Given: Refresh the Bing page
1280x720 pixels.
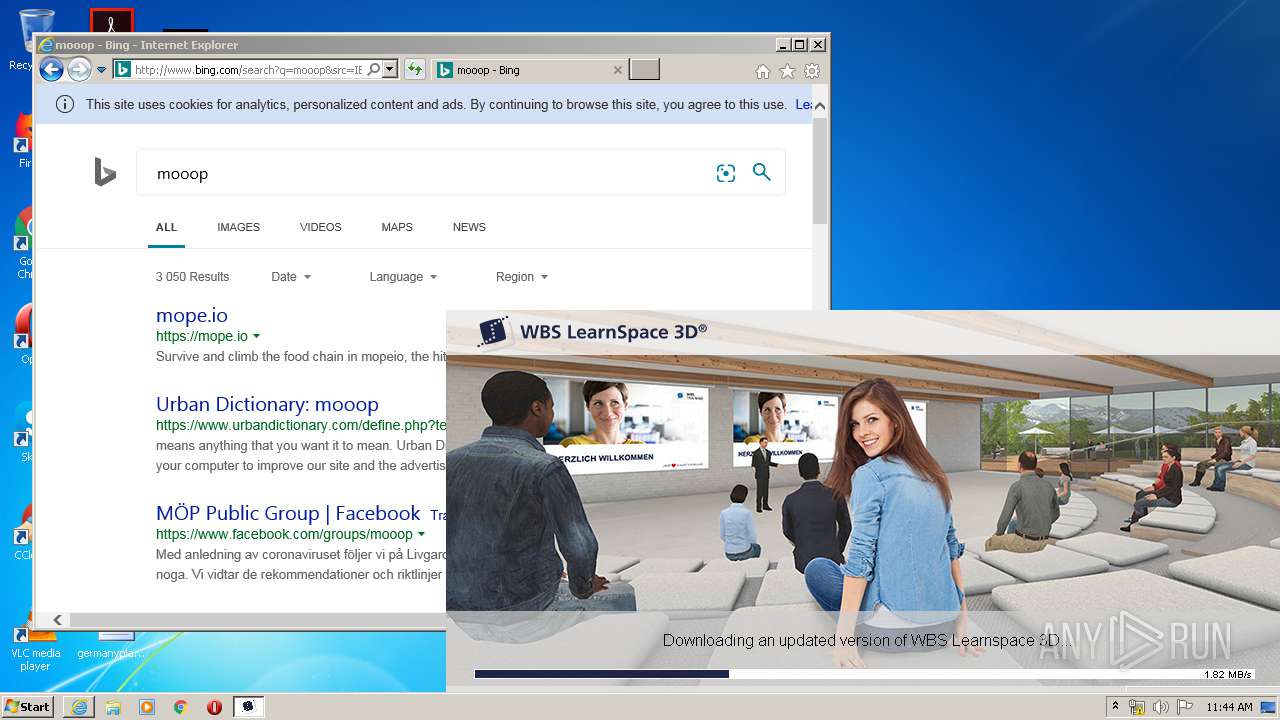Looking at the screenshot, I should point(414,70).
